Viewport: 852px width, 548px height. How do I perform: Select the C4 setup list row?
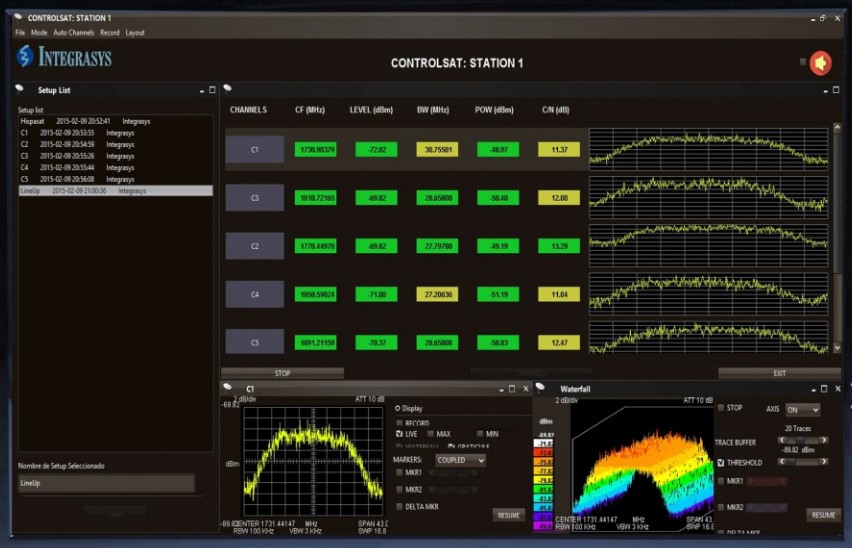pyautogui.click(x=116, y=167)
